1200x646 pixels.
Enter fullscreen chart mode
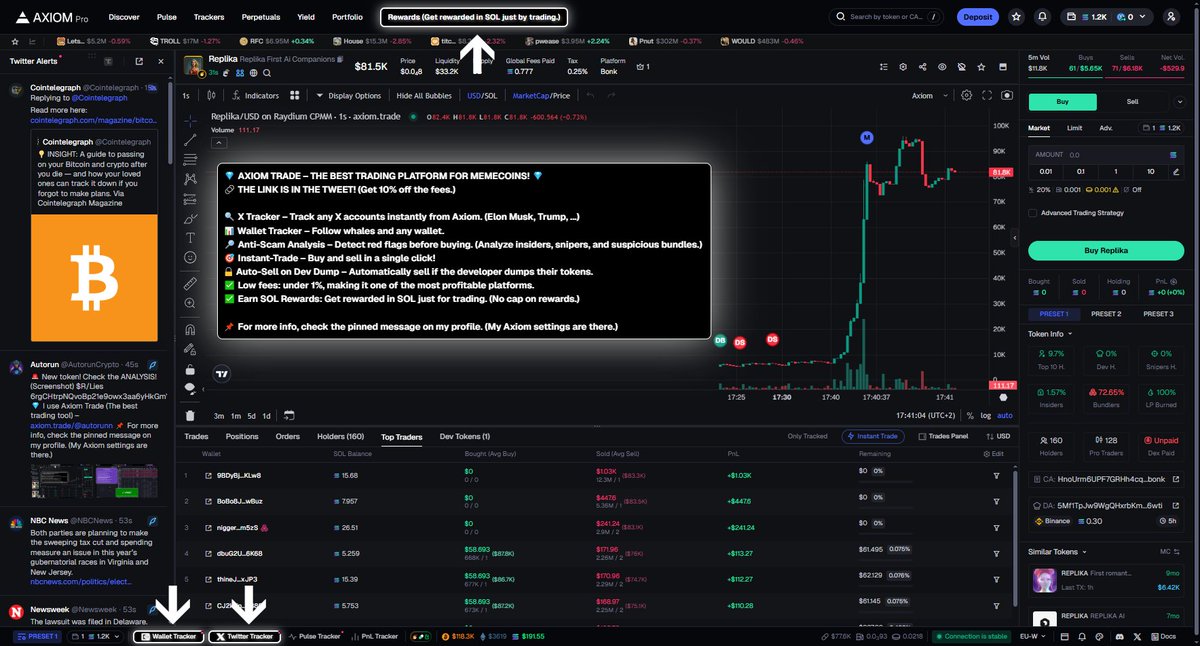click(x=987, y=96)
